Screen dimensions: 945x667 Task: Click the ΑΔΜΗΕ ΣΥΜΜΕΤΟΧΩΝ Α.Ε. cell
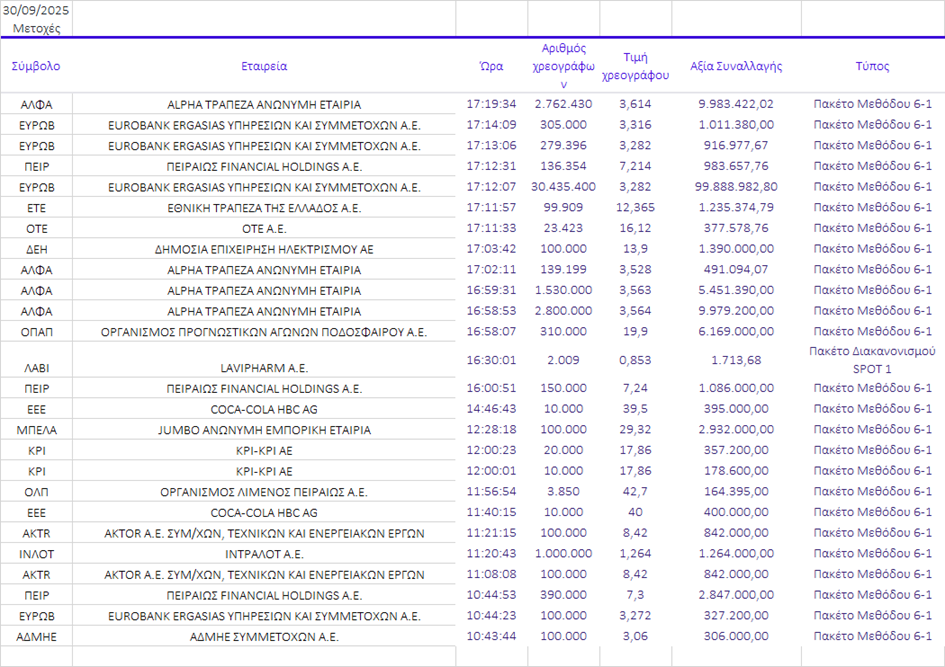[x=264, y=637]
